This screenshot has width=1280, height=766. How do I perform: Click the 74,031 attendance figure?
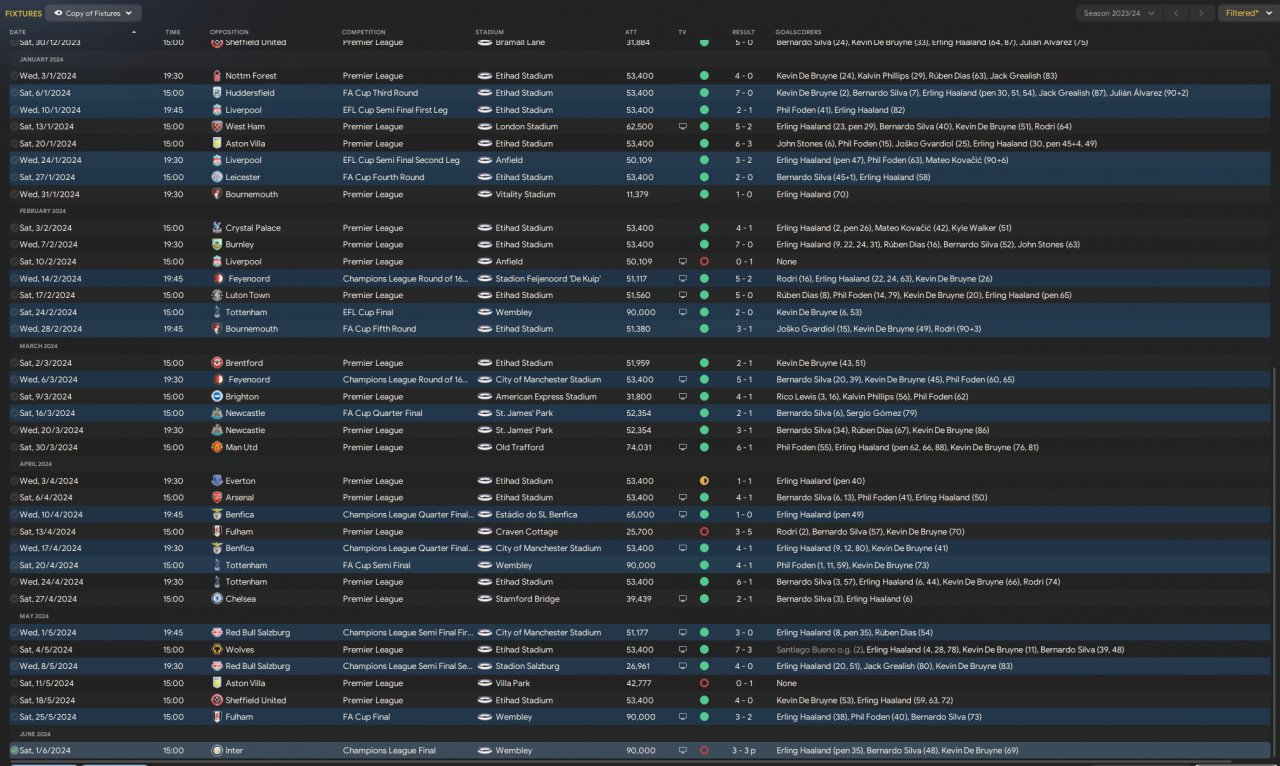coord(639,447)
